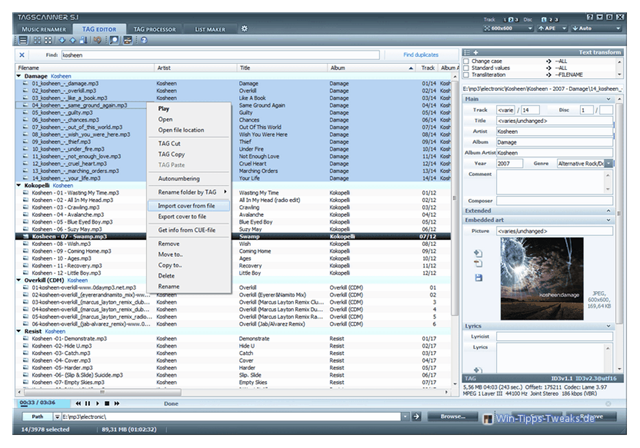
Task: Click the fast-forward playback button
Action: tap(117, 403)
